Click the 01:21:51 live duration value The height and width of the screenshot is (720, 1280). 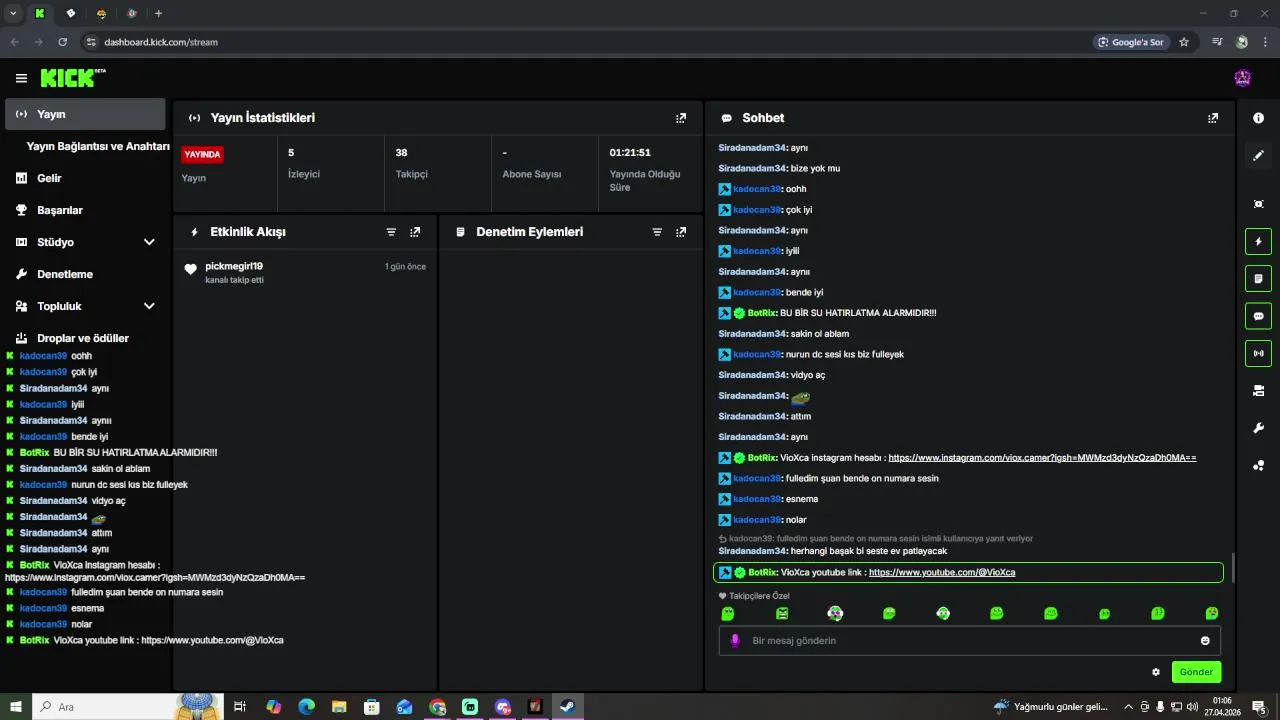click(630, 153)
